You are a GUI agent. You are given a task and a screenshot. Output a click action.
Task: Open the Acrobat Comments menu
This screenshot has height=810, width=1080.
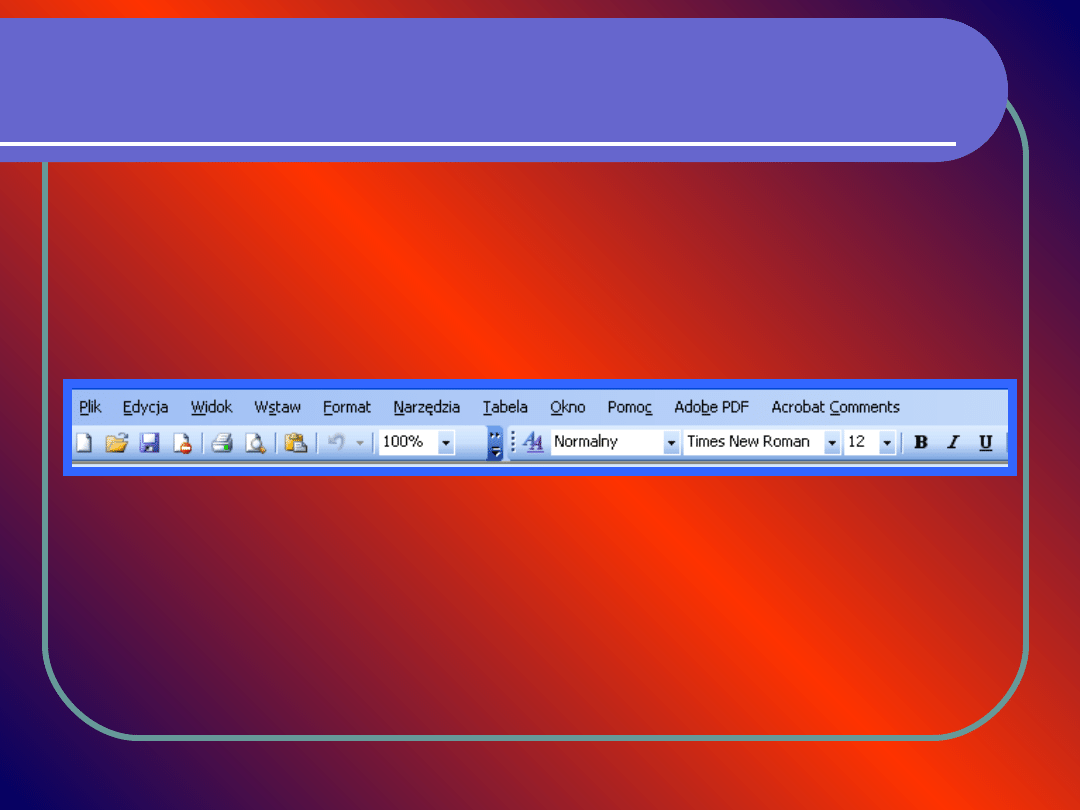(x=835, y=407)
